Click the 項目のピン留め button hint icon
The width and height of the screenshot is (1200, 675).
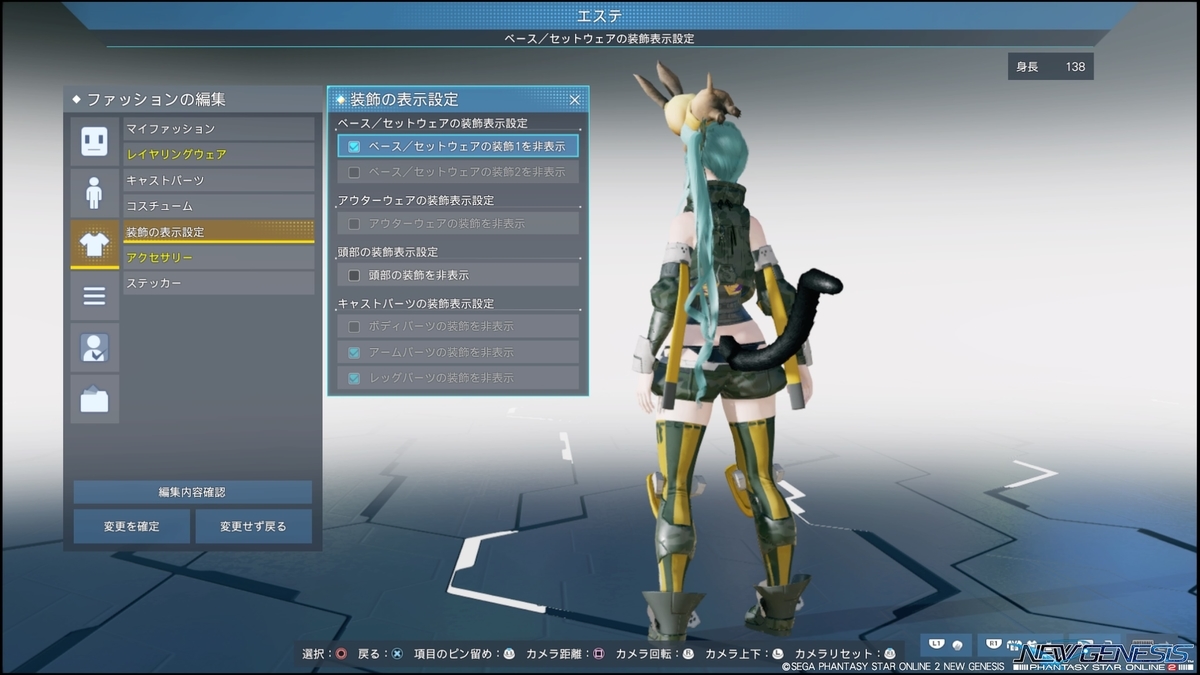(x=509, y=654)
